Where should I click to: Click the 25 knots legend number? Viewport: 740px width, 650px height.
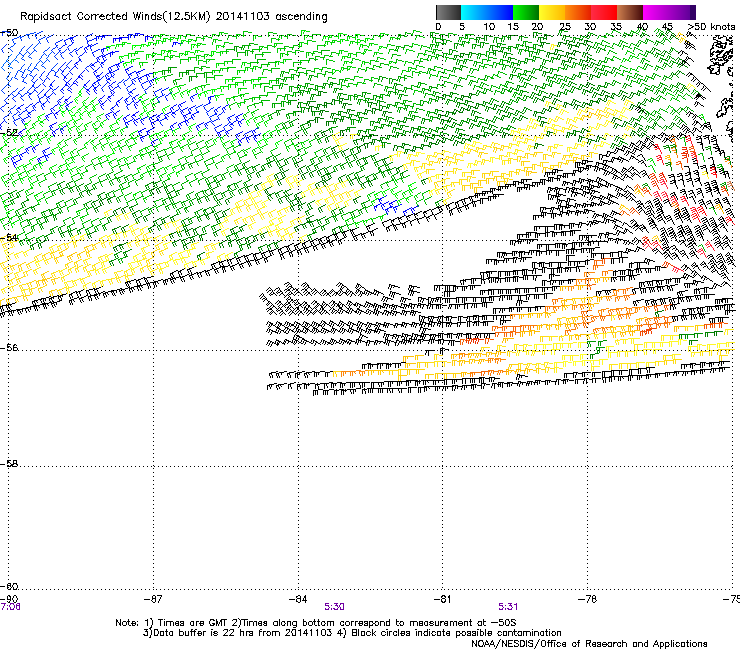coord(565,27)
